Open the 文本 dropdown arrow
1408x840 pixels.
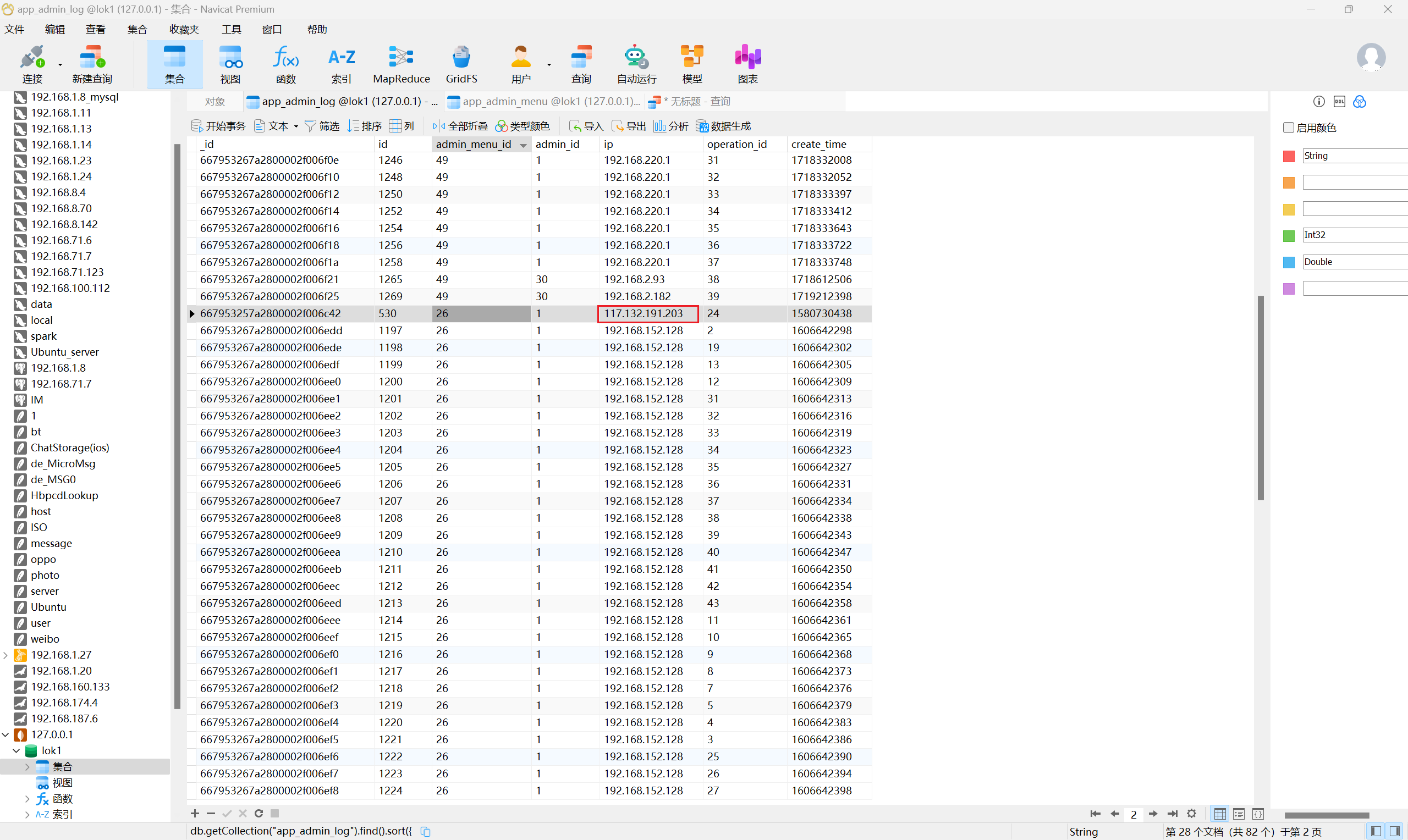tap(296, 126)
